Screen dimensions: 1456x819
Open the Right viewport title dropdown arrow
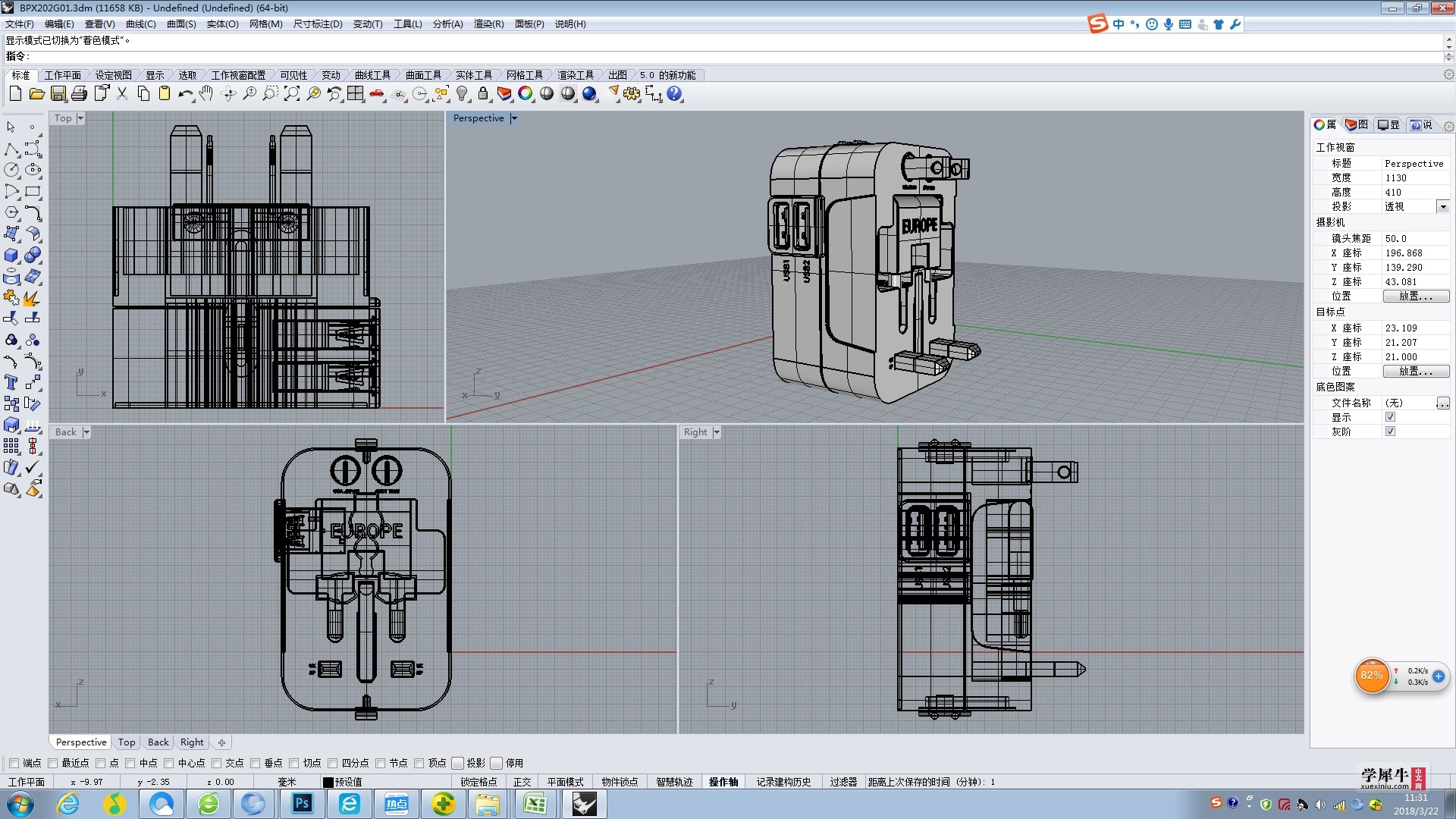point(717,432)
